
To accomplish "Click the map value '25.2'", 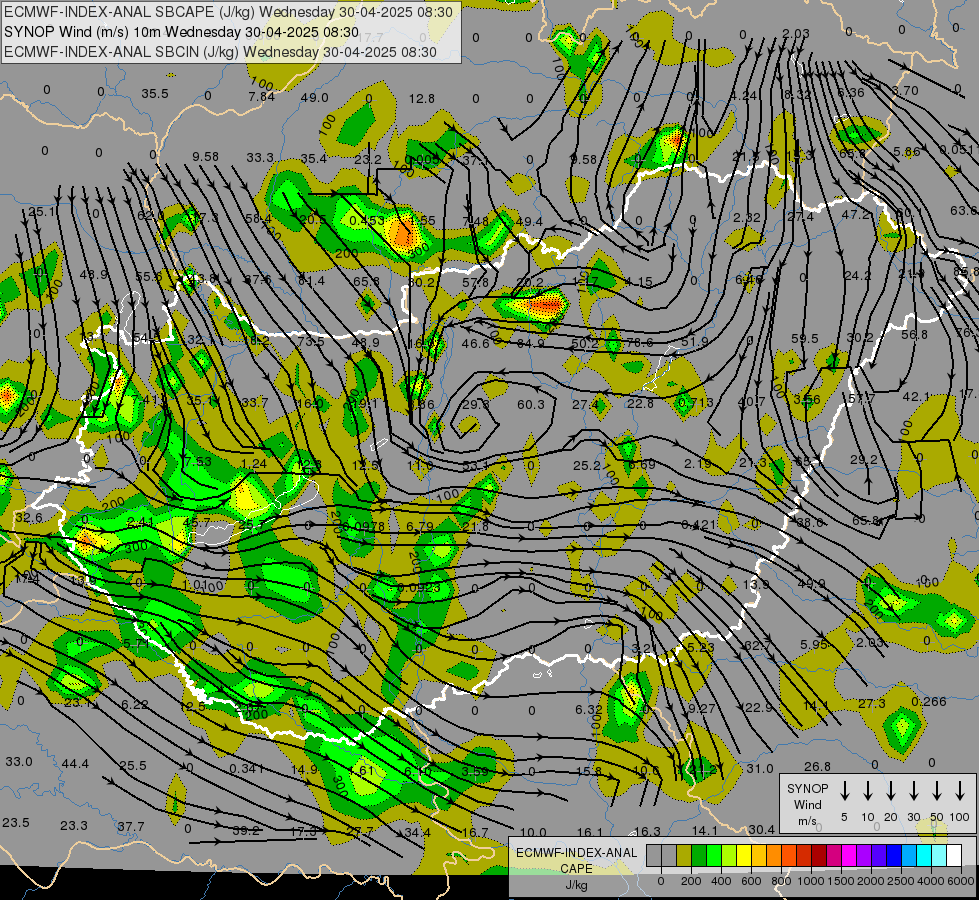I will (x=587, y=465).
